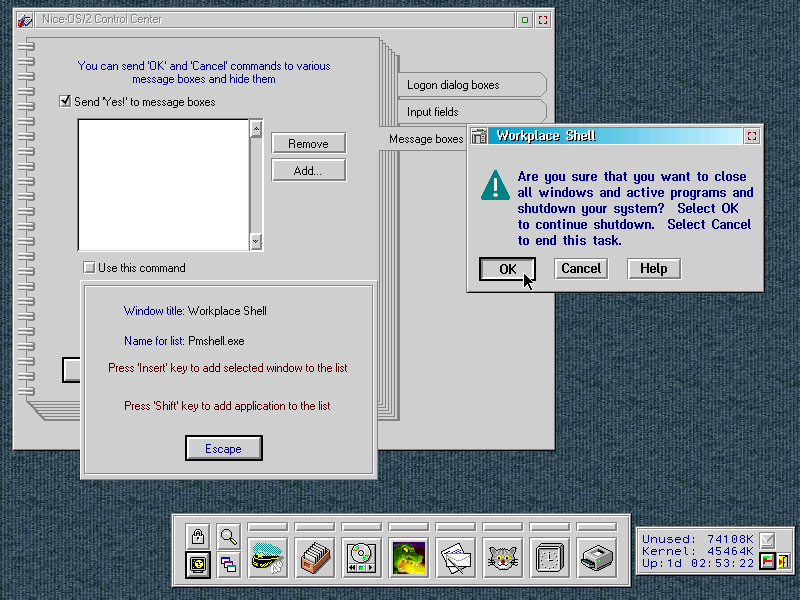This screenshot has height=600, width=800.
Task: Open the Find magnifier icon in LaunchPad
Action: (x=229, y=536)
